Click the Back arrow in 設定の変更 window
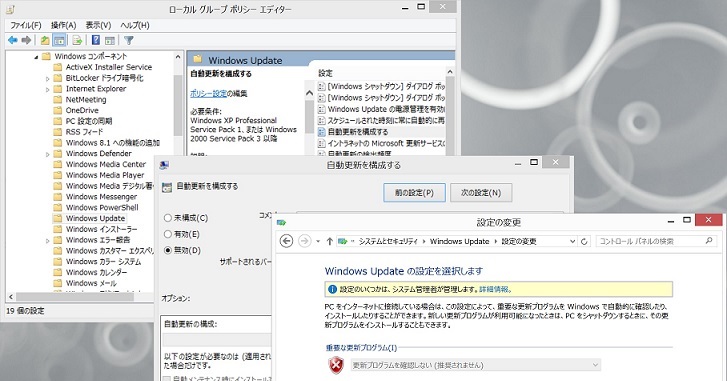Image resolution: width=727 pixels, height=381 pixels. (287, 241)
